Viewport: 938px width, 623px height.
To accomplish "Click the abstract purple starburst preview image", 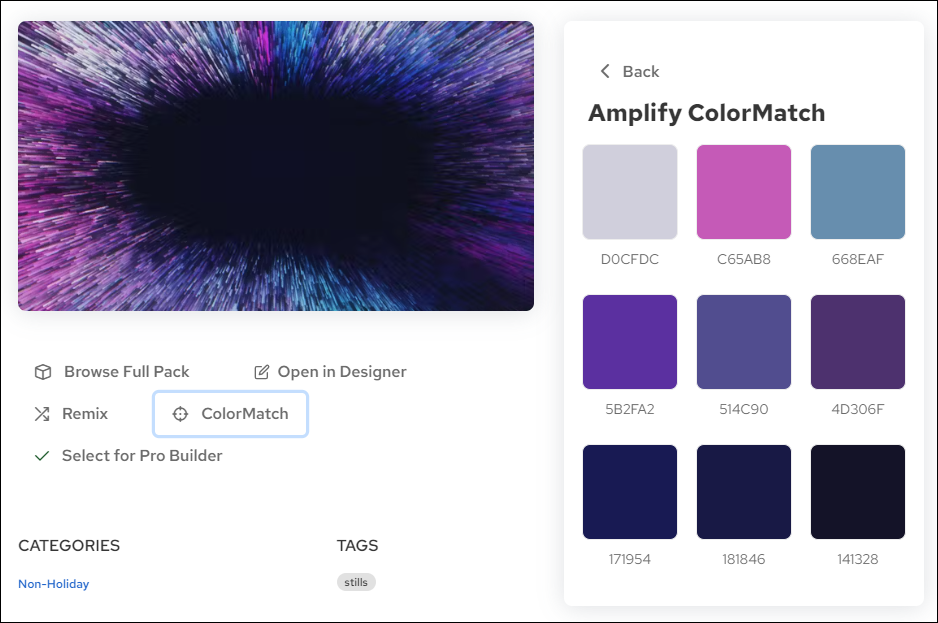I will (276, 166).
